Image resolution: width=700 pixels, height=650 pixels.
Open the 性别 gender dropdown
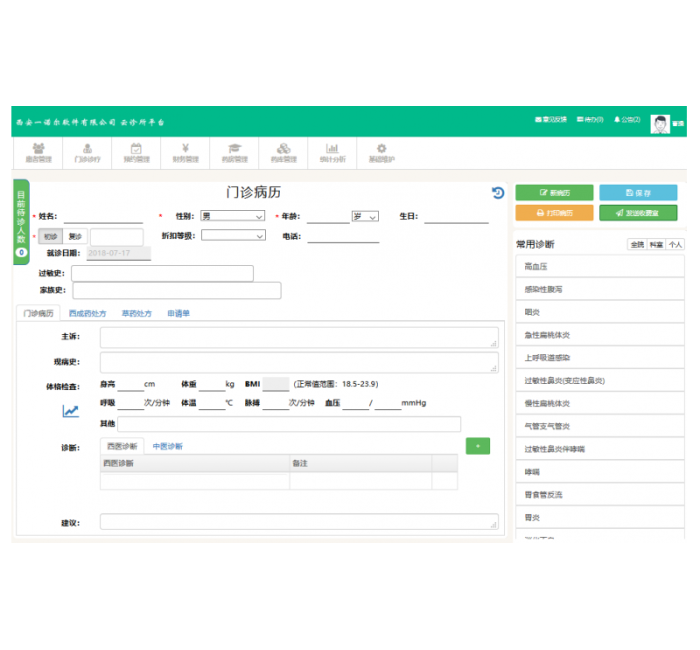pyautogui.click(x=232, y=216)
